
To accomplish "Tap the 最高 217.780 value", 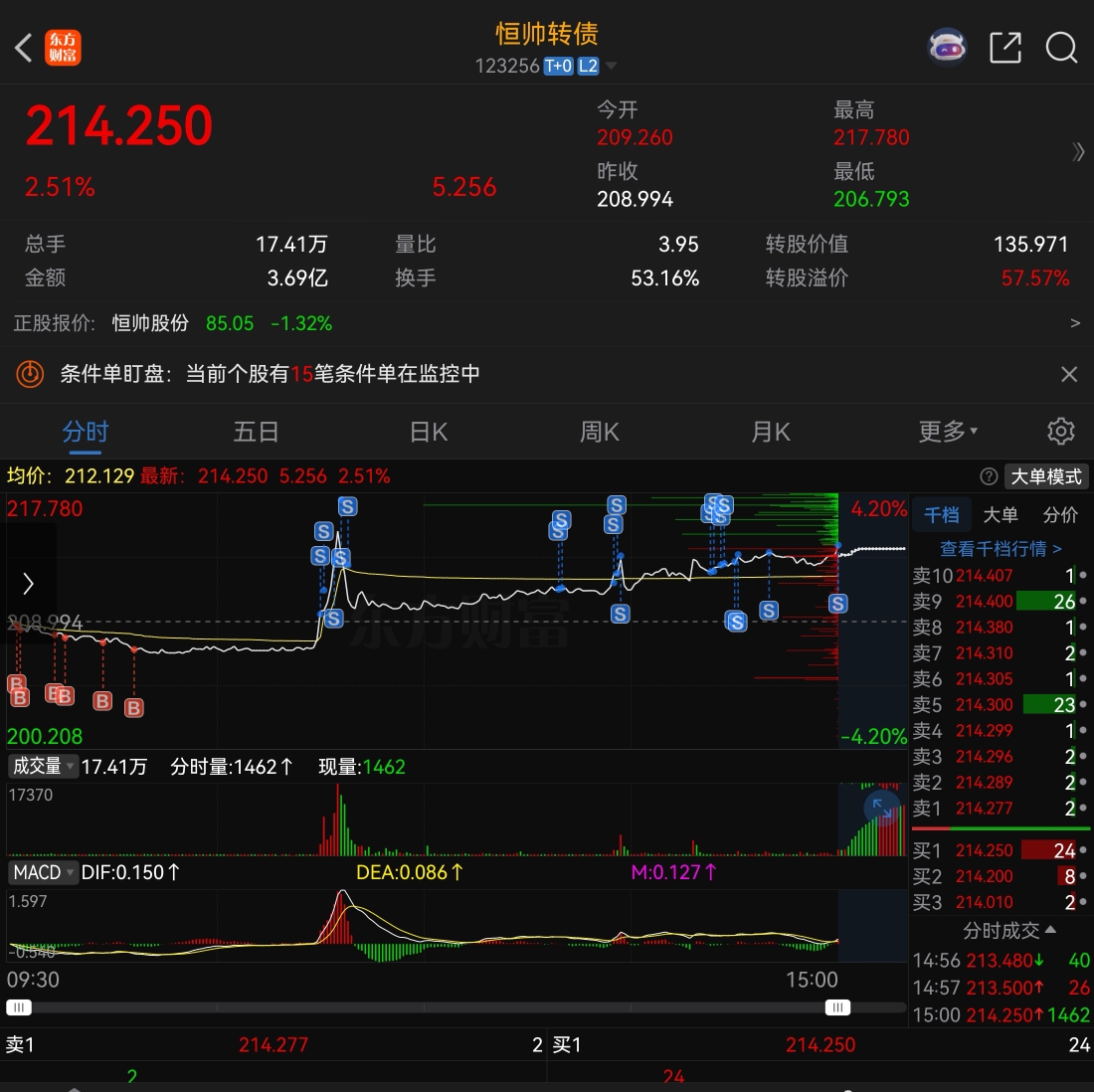I will tap(871, 137).
